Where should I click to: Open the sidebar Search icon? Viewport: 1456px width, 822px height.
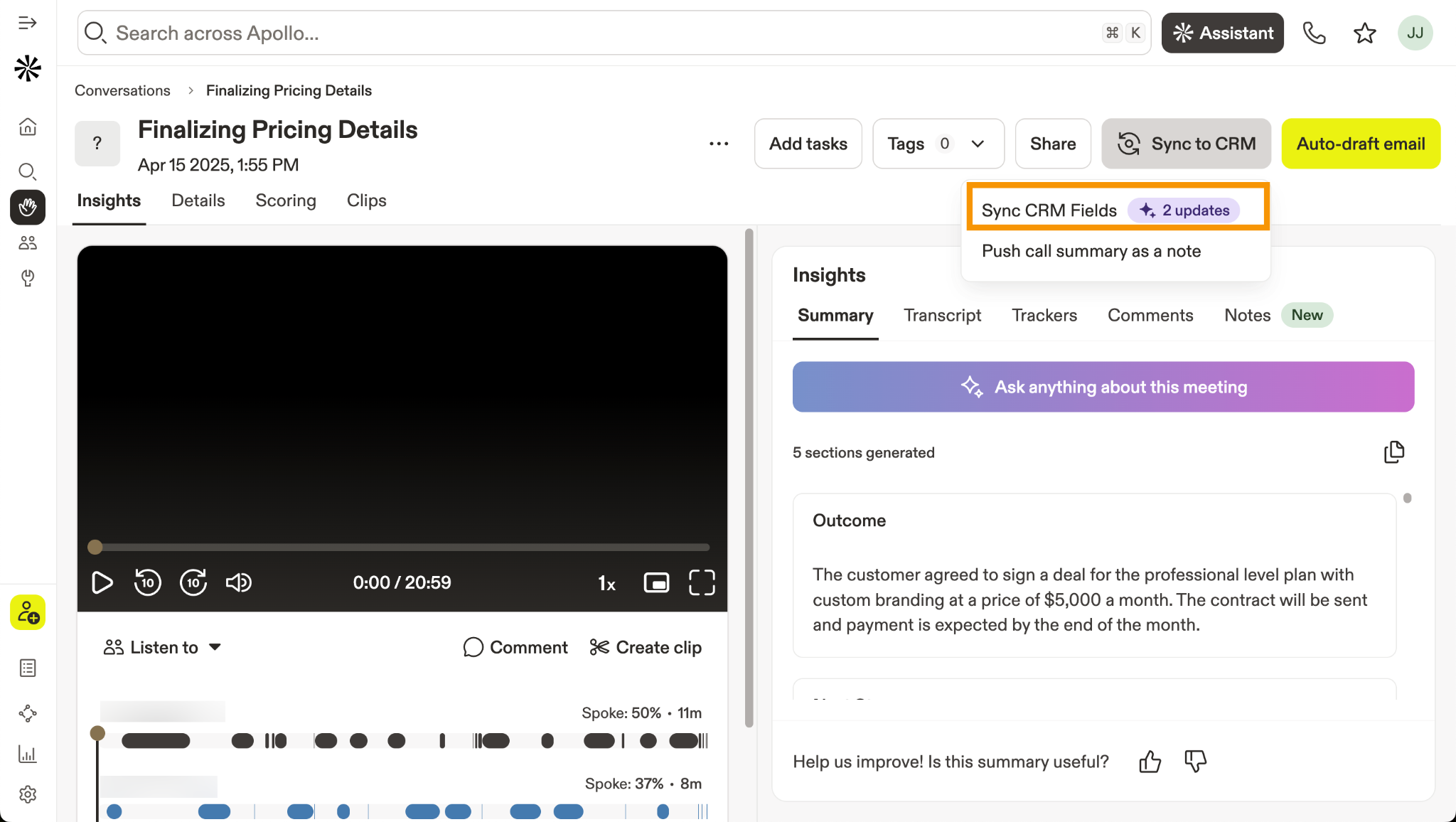(x=28, y=171)
